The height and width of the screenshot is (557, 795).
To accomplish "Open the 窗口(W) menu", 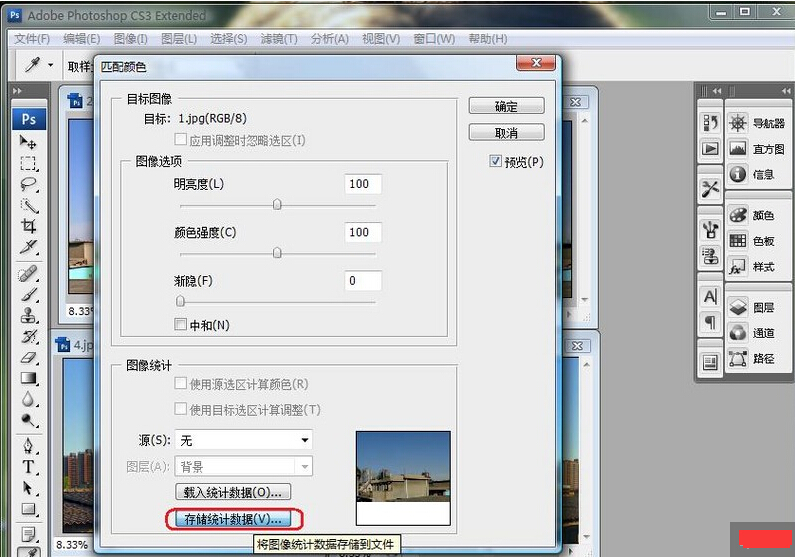I will click(434, 39).
